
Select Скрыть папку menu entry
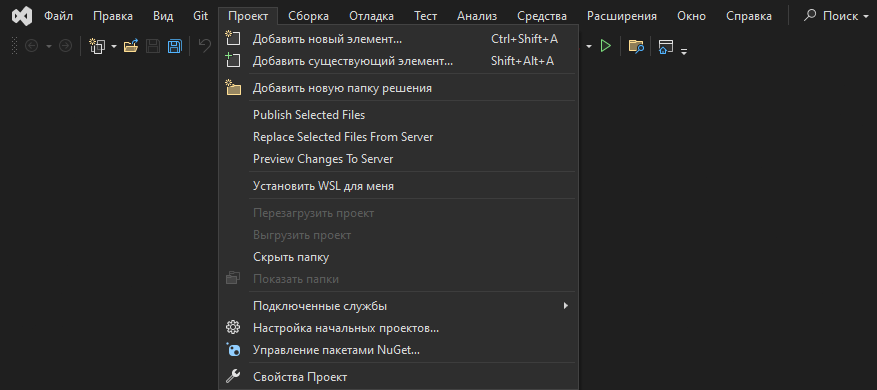[x=398, y=257]
